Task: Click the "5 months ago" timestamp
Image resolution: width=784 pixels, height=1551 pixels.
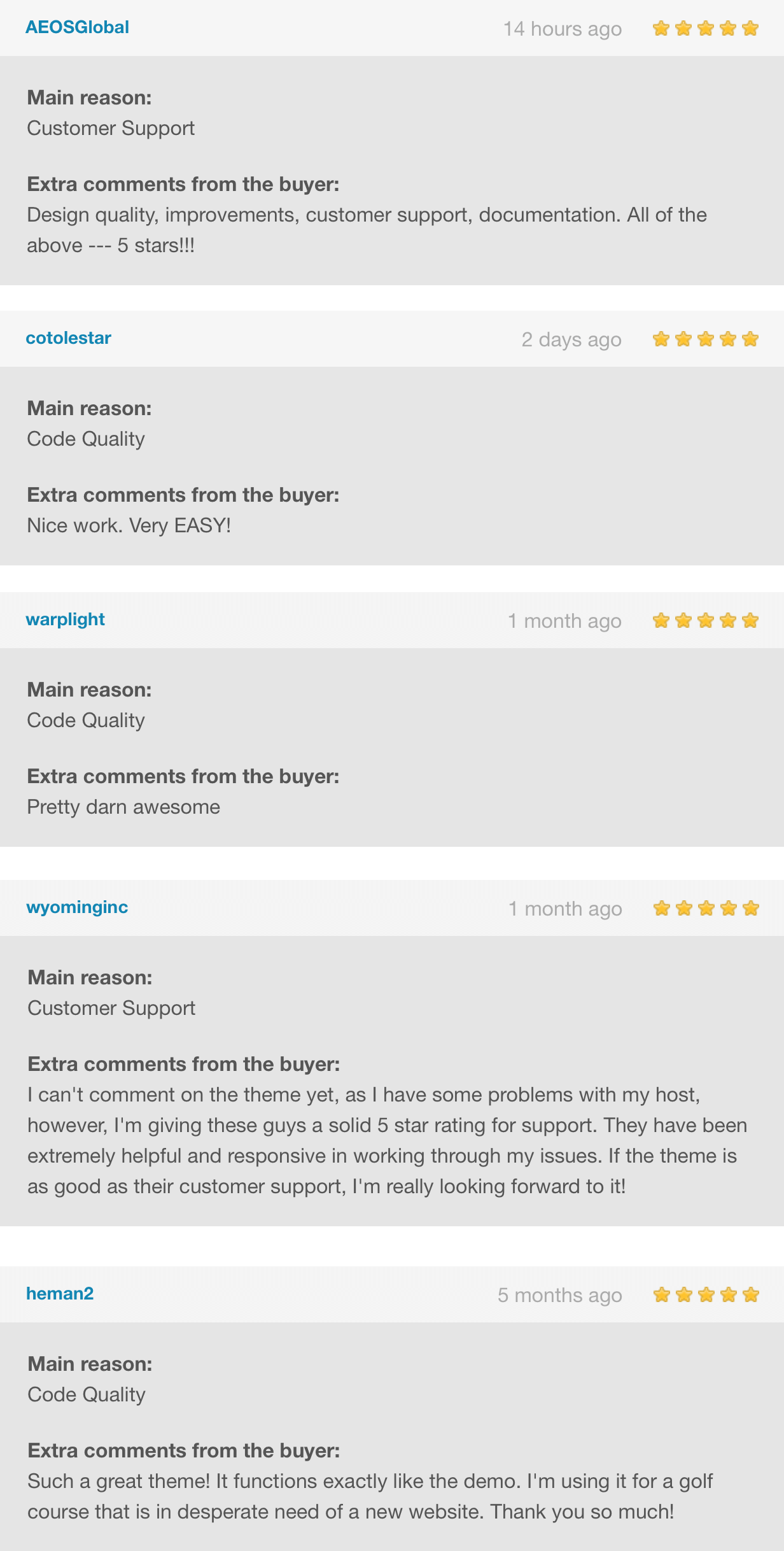Action: (x=559, y=1296)
